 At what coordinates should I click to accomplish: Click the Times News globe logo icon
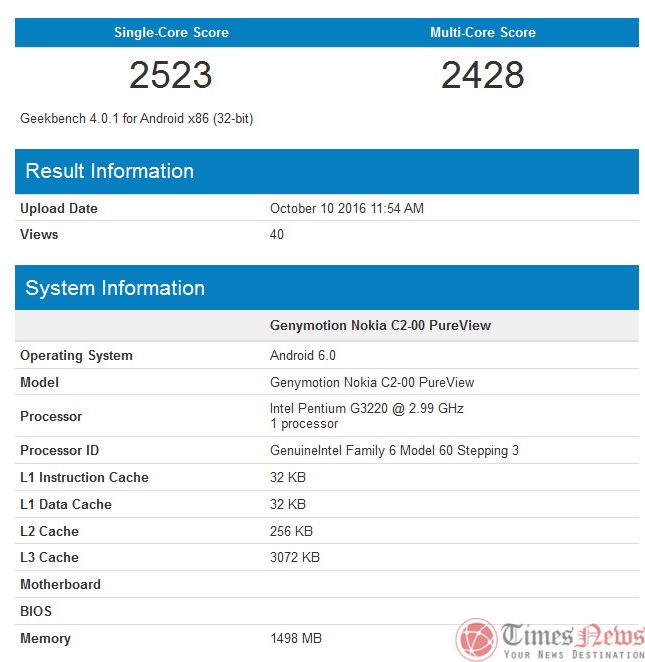click(x=476, y=640)
